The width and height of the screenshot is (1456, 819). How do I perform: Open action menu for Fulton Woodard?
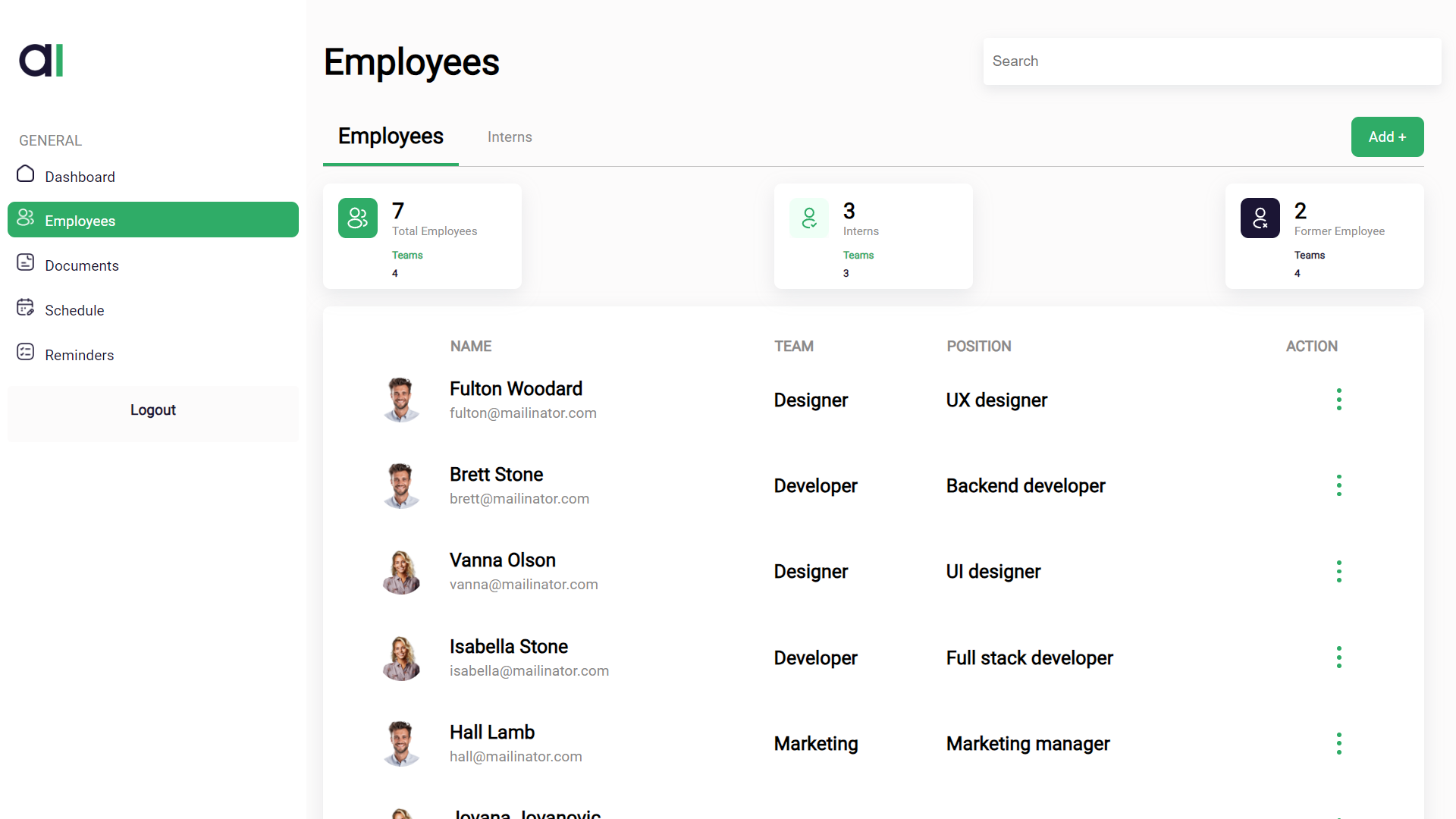click(x=1339, y=400)
